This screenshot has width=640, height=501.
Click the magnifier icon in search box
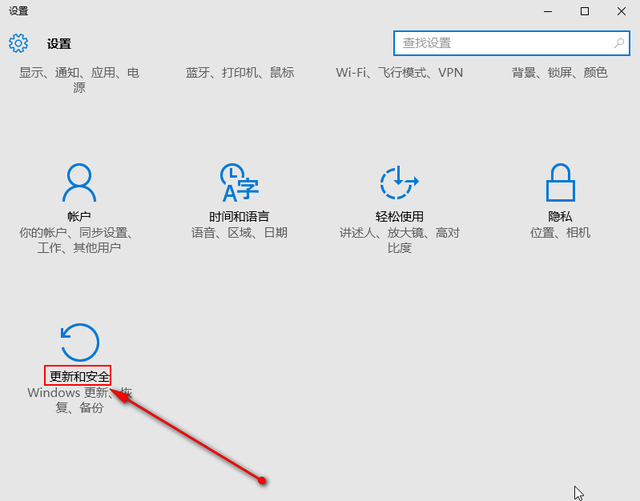(619, 43)
